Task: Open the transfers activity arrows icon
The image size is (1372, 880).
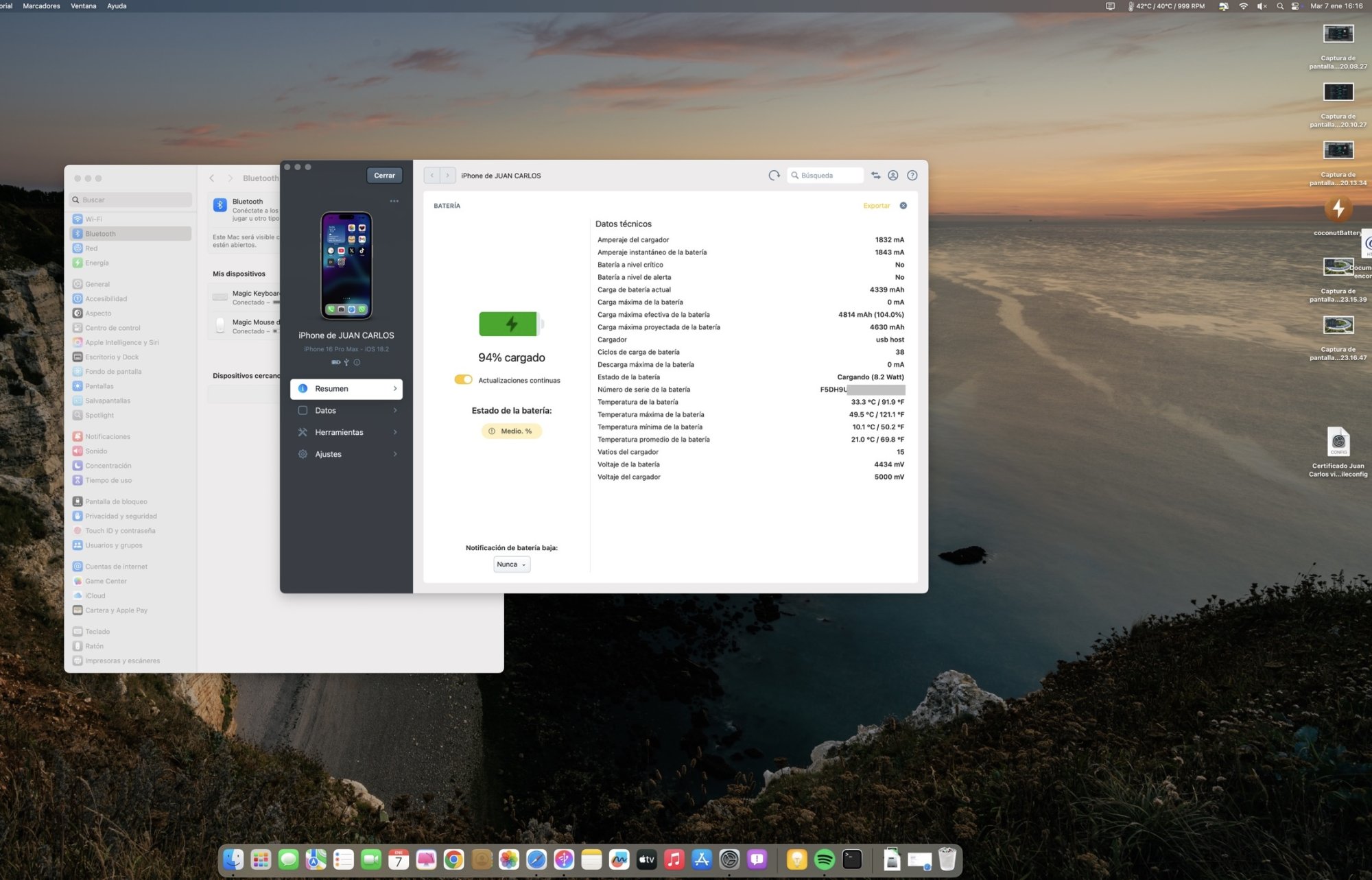Action: coord(875,176)
